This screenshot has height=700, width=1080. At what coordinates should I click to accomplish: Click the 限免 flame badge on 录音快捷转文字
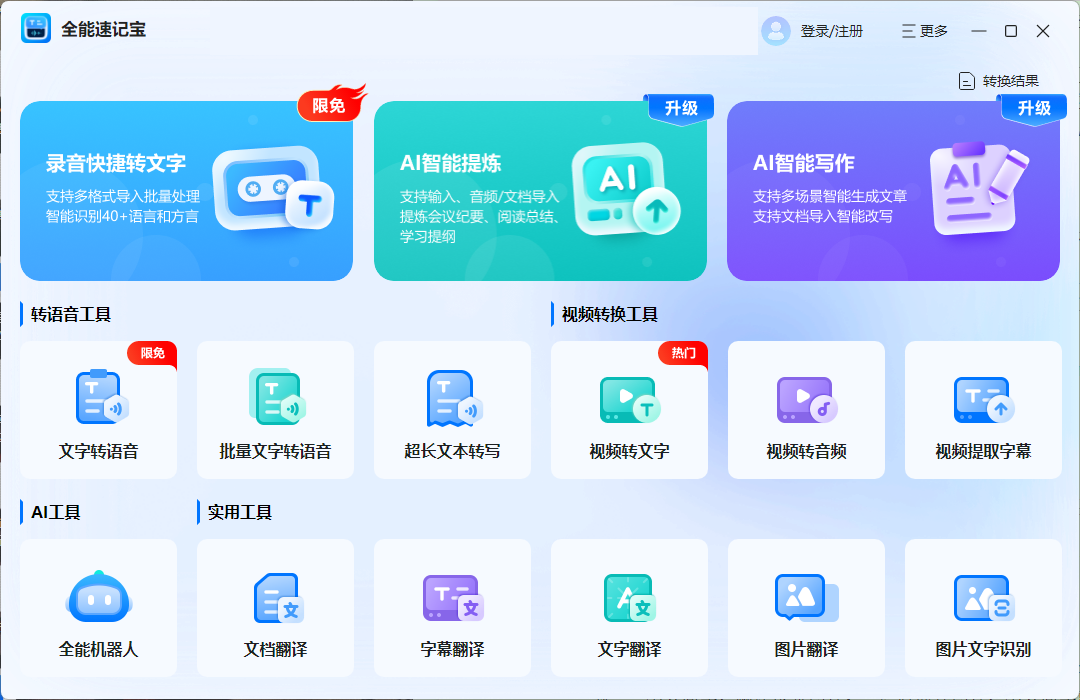click(x=331, y=103)
